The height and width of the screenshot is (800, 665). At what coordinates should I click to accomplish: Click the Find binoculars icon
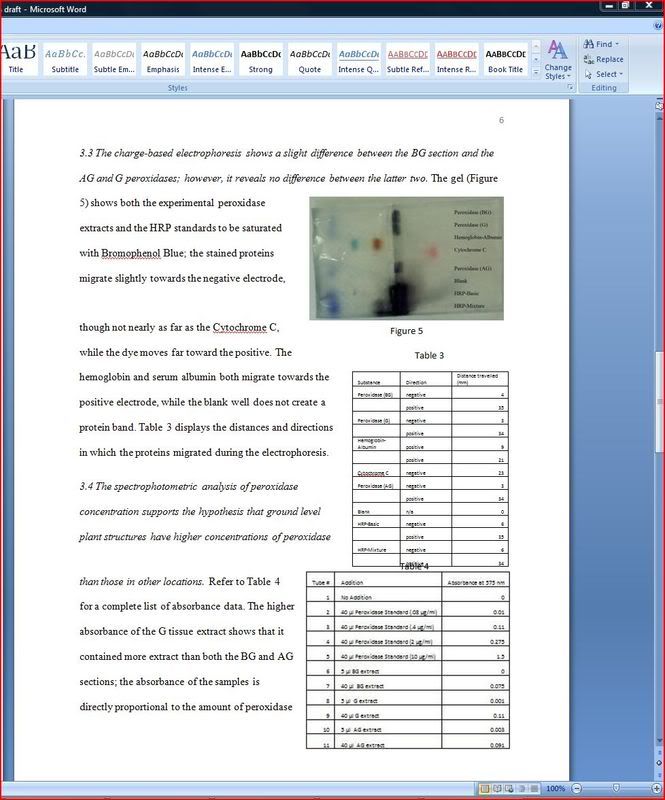[x=588, y=44]
